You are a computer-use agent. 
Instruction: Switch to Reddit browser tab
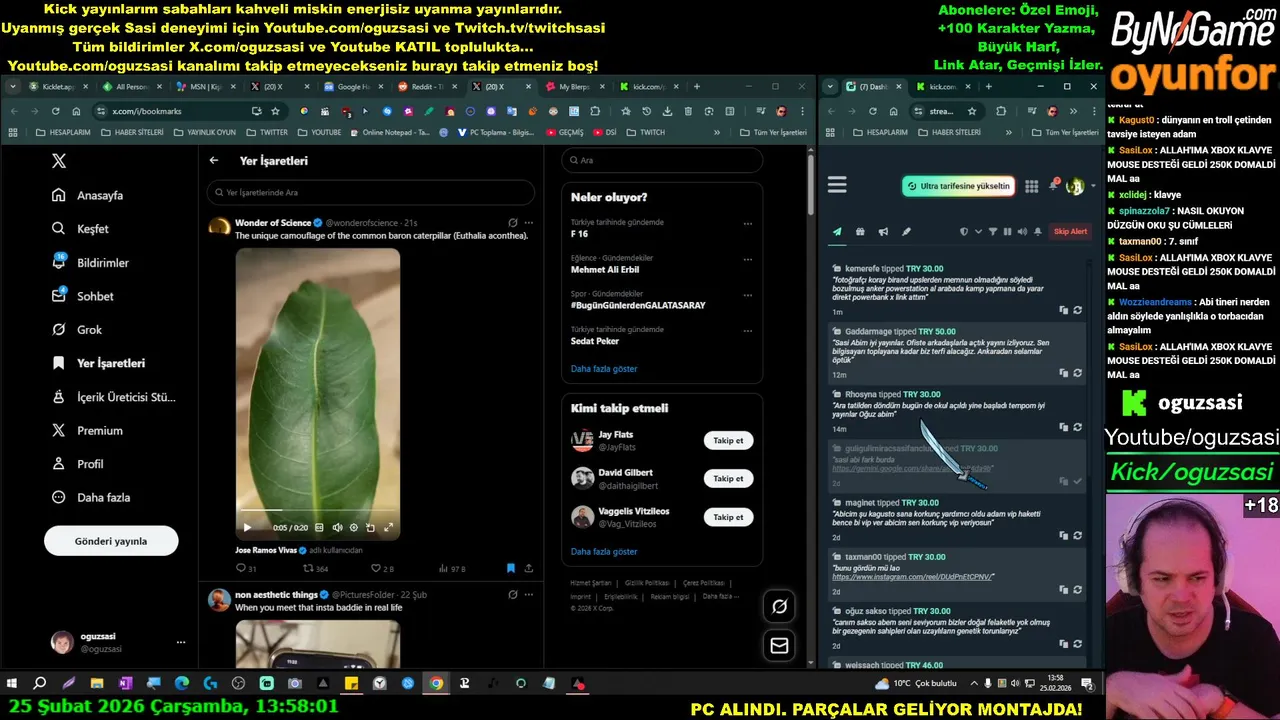426,87
